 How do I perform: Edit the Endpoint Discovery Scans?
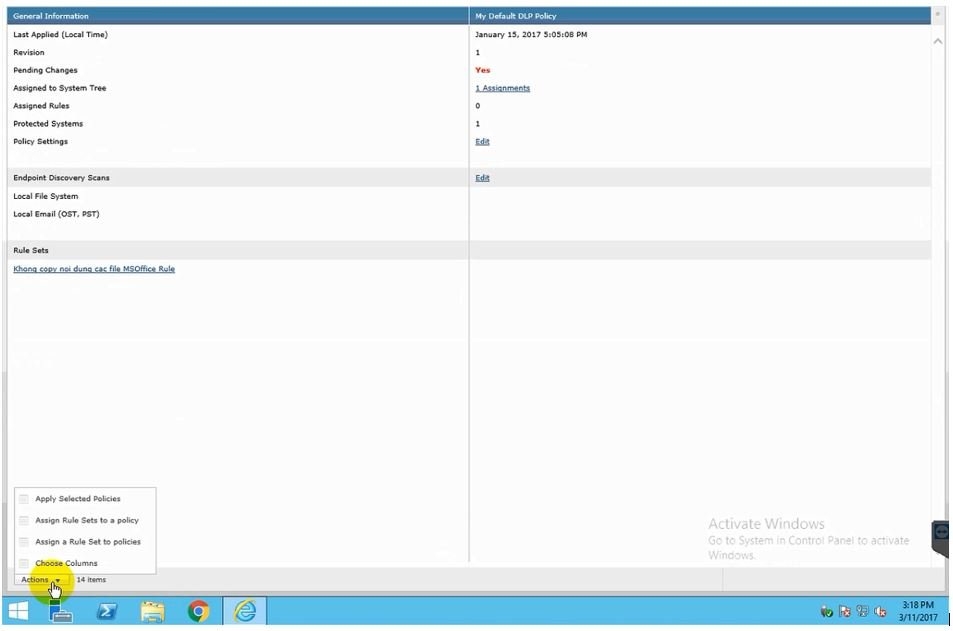pos(482,178)
